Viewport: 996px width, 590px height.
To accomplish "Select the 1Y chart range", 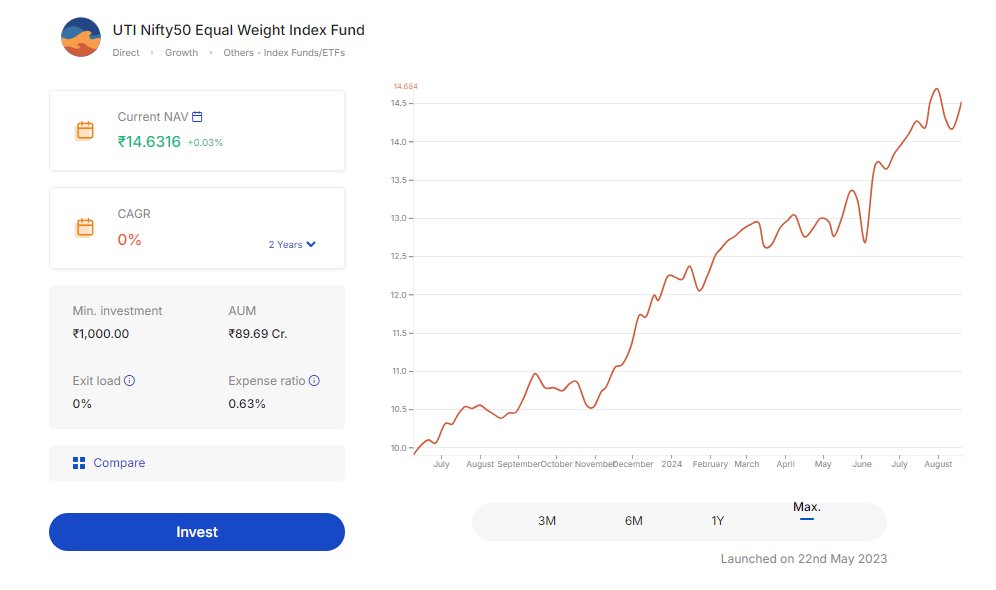I will click(x=718, y=521).
